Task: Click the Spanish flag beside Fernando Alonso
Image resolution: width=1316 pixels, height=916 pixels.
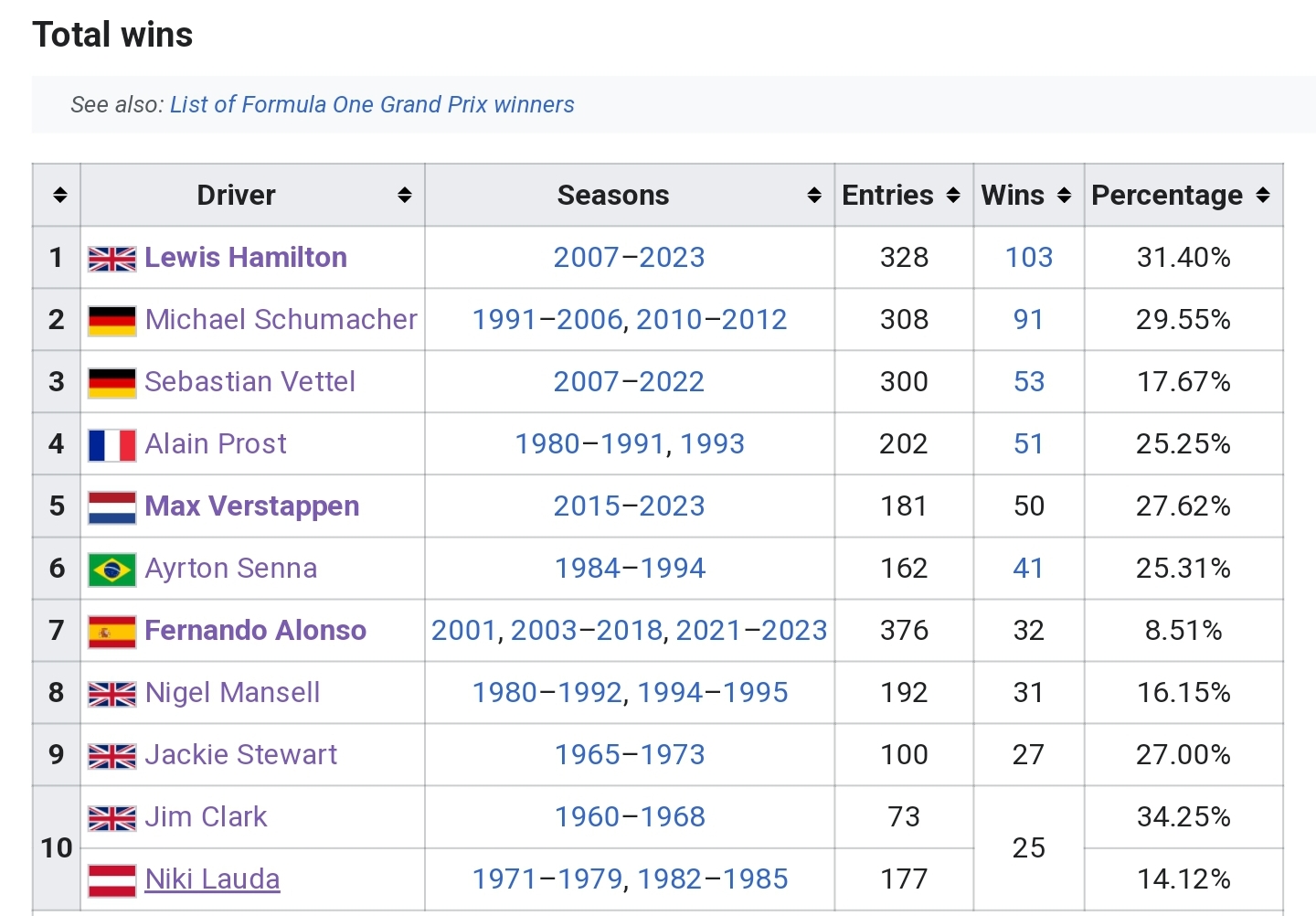Action: (x=112, y=631)
